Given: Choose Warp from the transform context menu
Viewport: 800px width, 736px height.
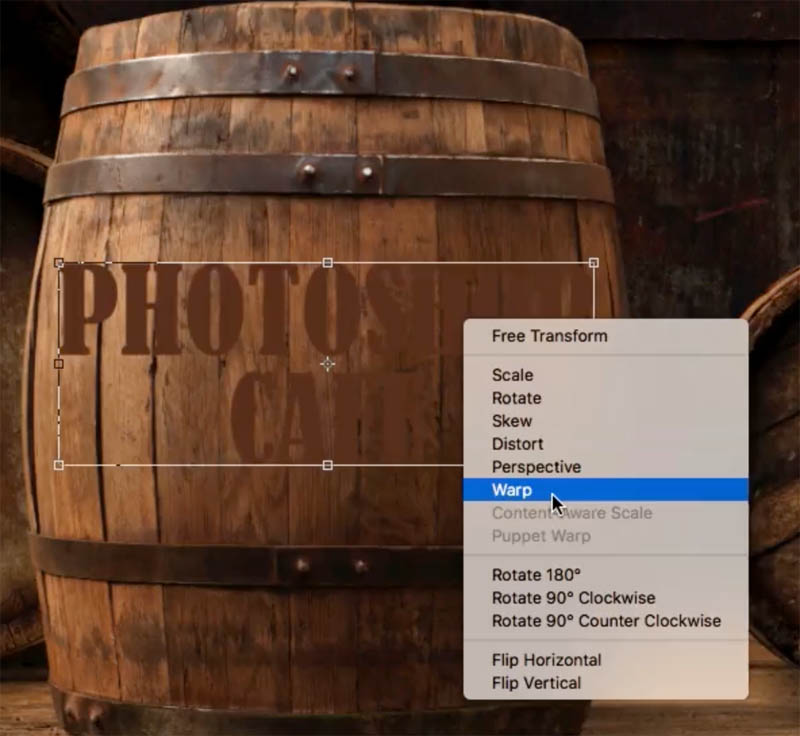Looking at the screenshot, I should coord(512,490).
